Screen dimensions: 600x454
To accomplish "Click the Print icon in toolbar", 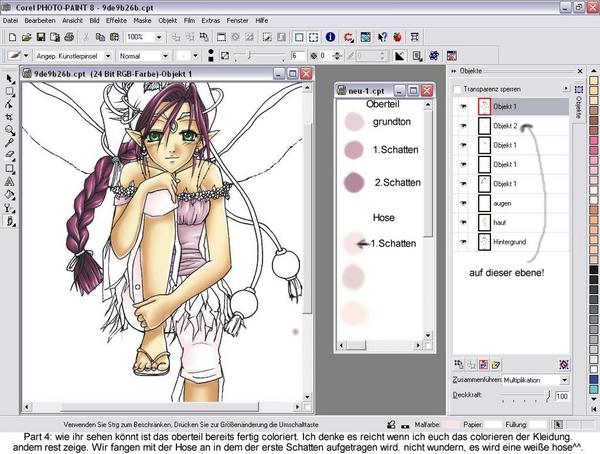I will pos(69,37).
